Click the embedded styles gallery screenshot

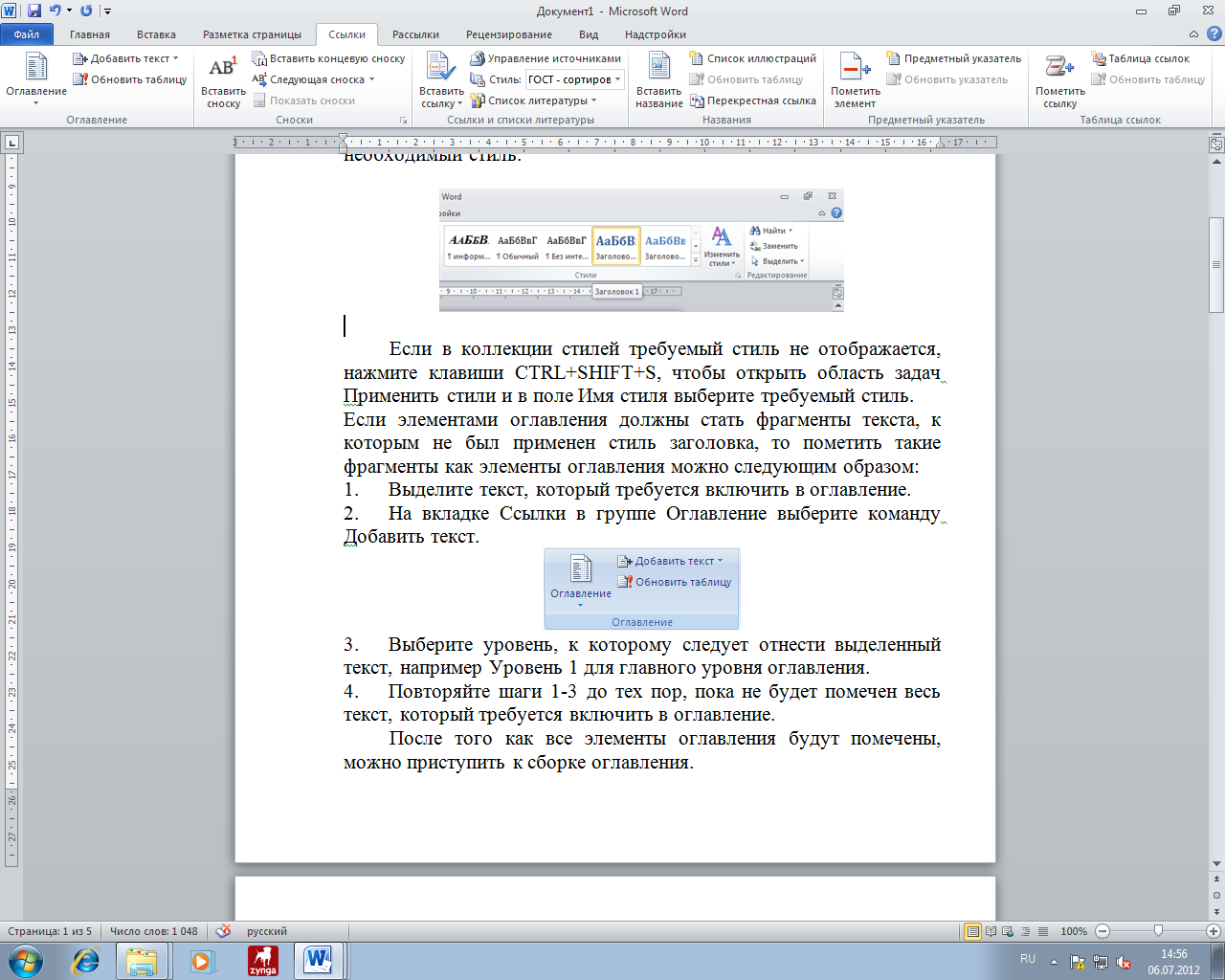pyautogui.click(x=641, y=251)
